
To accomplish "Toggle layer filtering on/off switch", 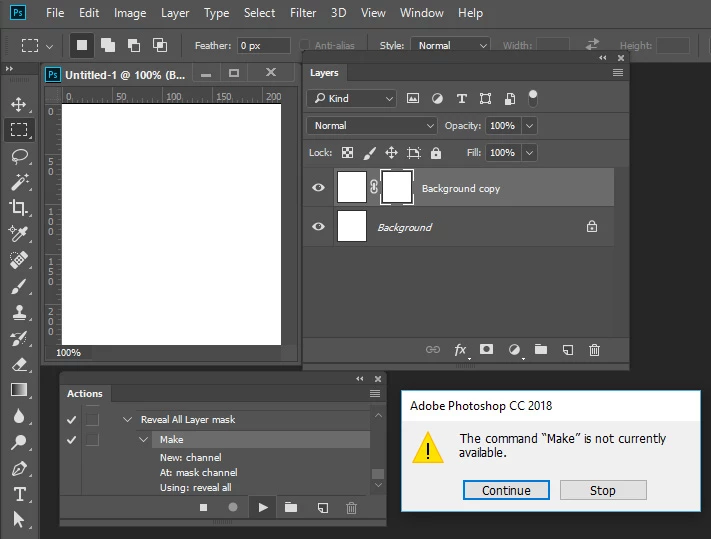I will (533, 98).
